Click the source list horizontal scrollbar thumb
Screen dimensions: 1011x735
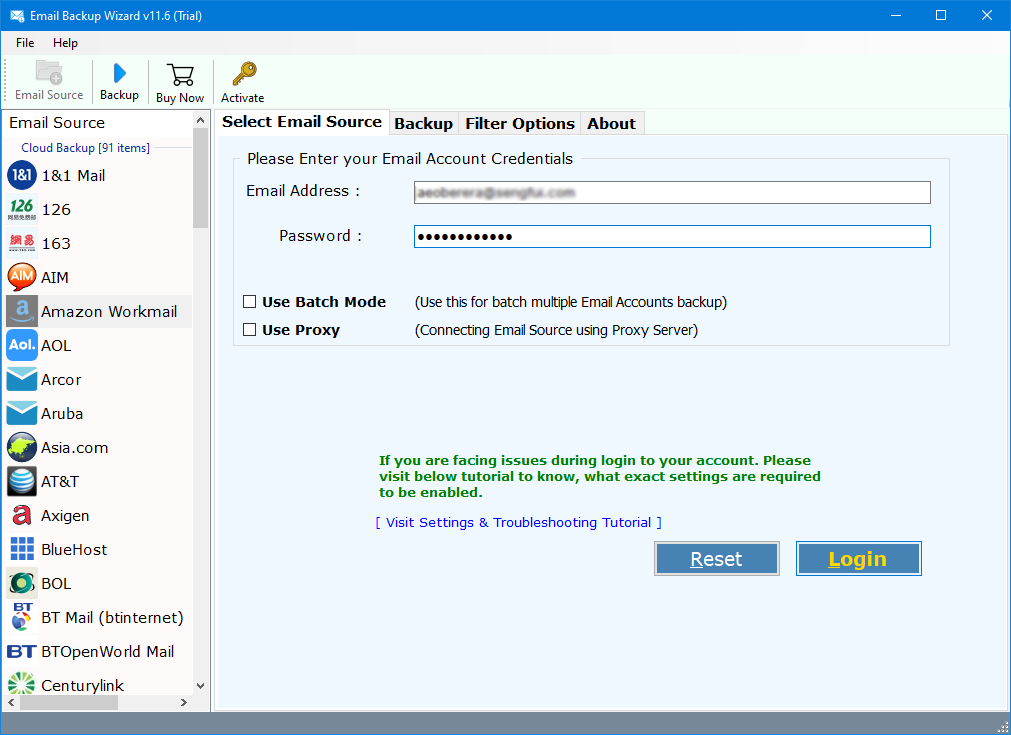68,703
